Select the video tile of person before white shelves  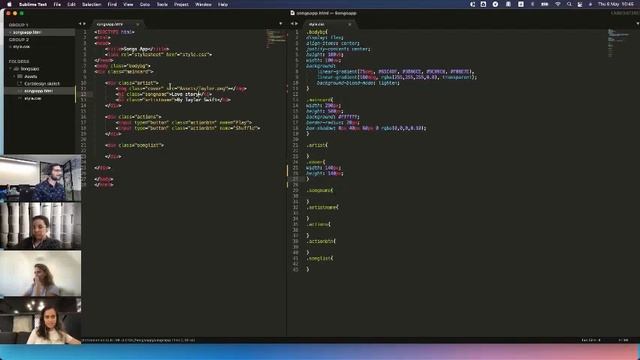[40, 226]
